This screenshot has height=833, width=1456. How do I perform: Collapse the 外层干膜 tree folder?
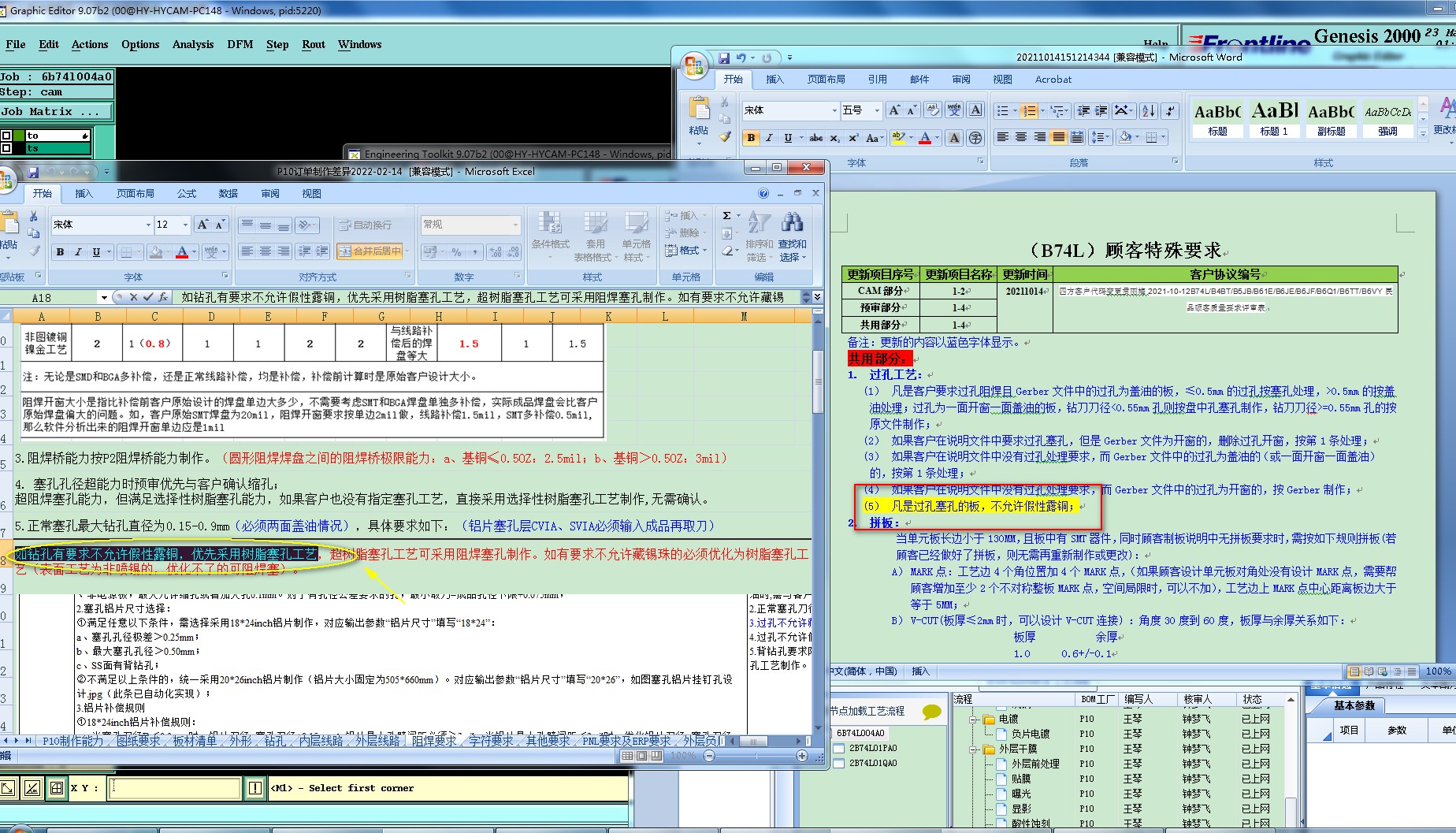point(973,749)
